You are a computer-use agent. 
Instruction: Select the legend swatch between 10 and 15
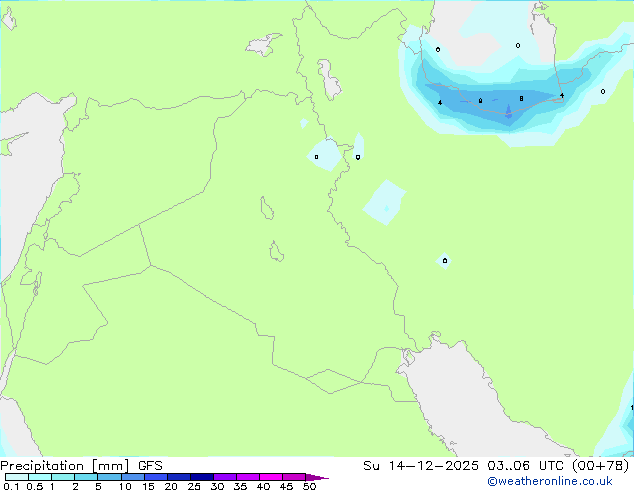(133, 477)
